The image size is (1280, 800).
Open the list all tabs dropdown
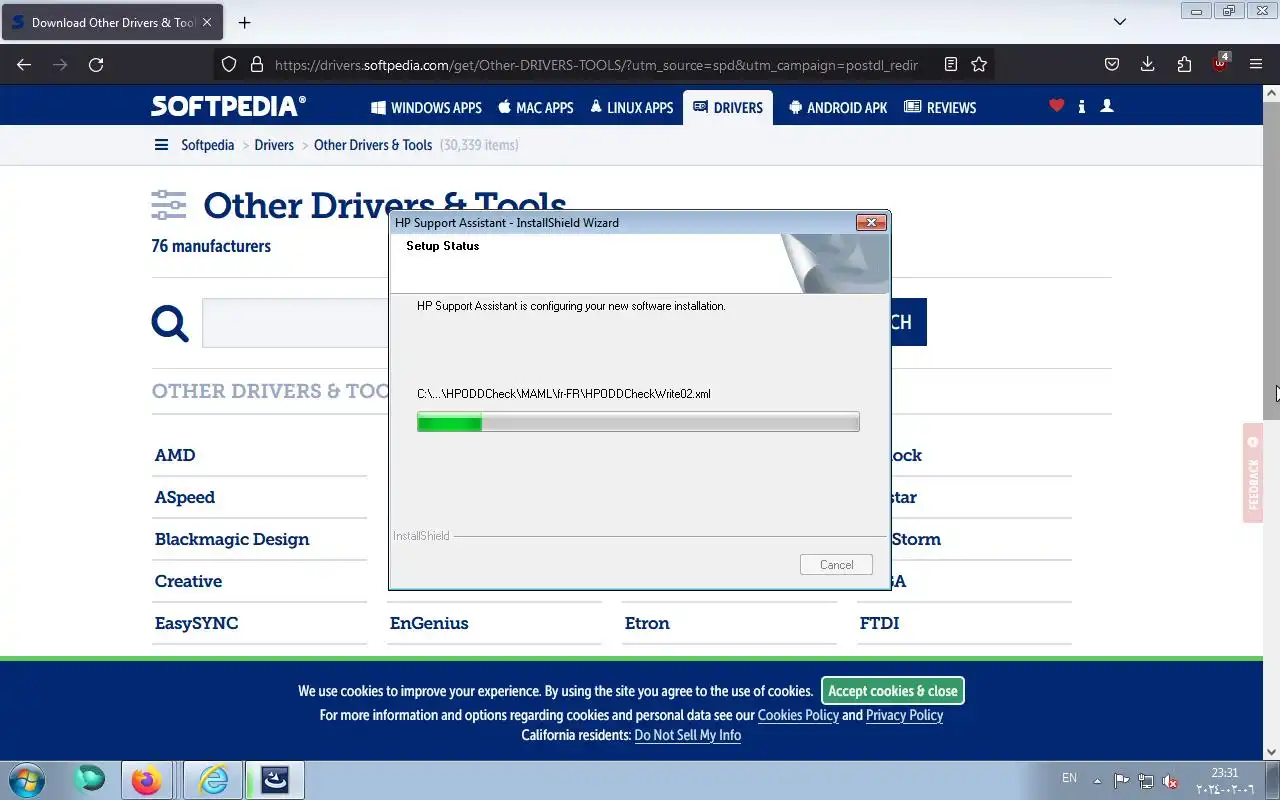pos(1120,22)
